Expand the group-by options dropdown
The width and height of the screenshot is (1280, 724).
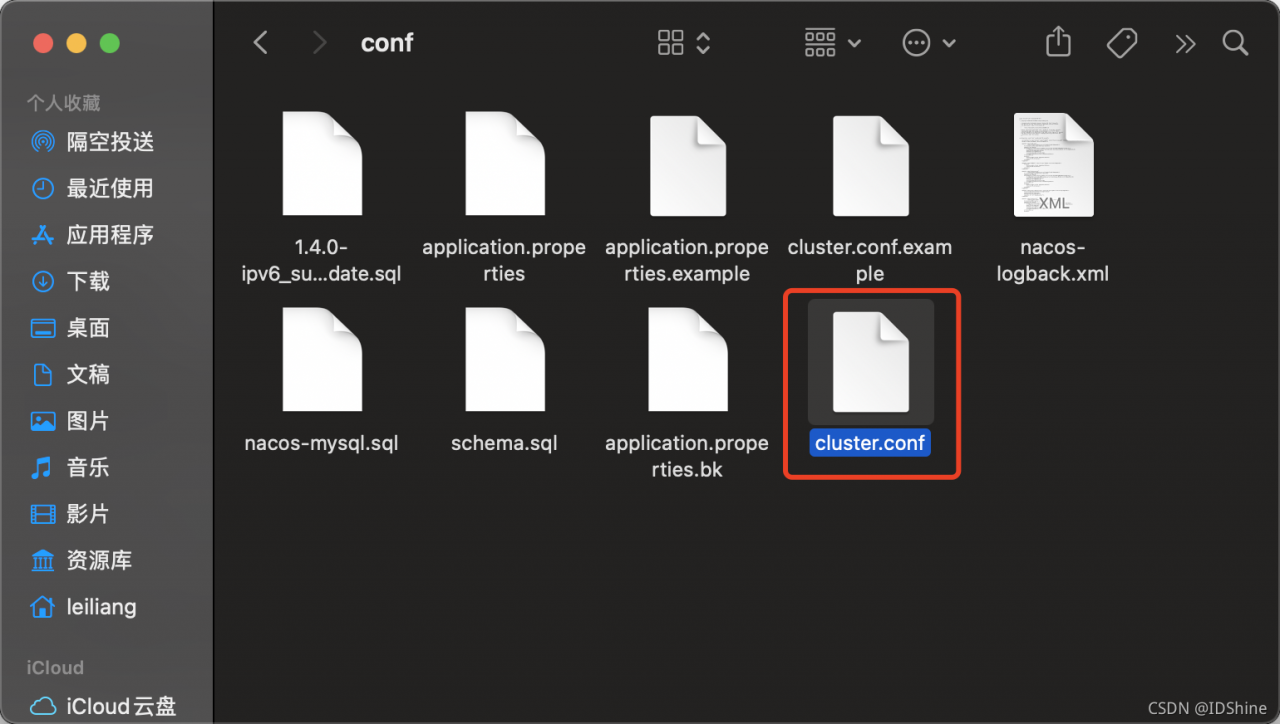[x=832, y=43]
